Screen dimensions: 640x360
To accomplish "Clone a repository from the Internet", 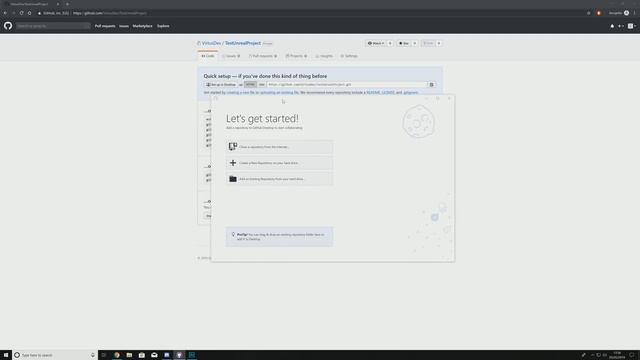I will coord(280,147).
